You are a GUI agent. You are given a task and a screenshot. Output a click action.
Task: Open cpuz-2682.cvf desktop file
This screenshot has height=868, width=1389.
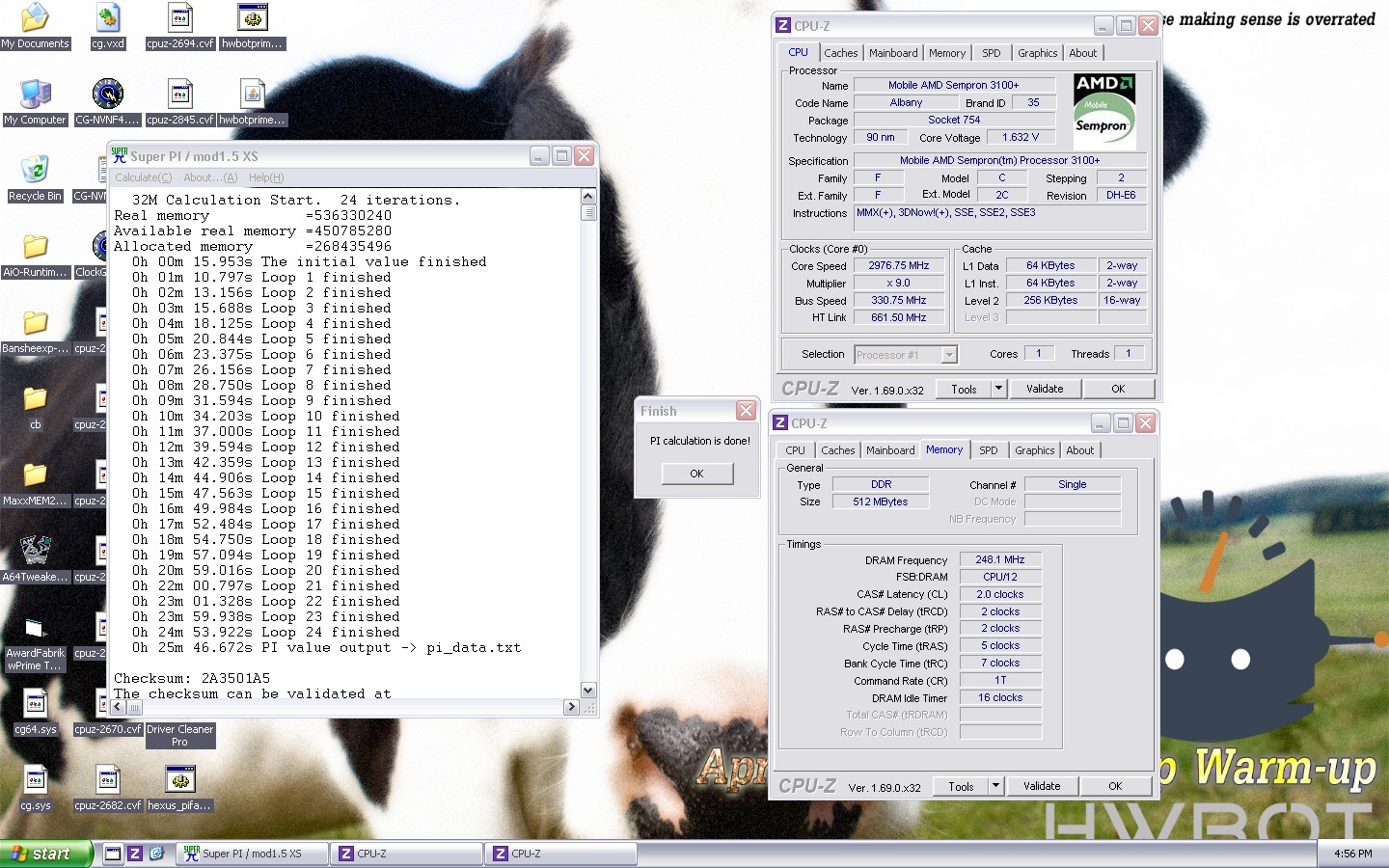pos(107,788)
